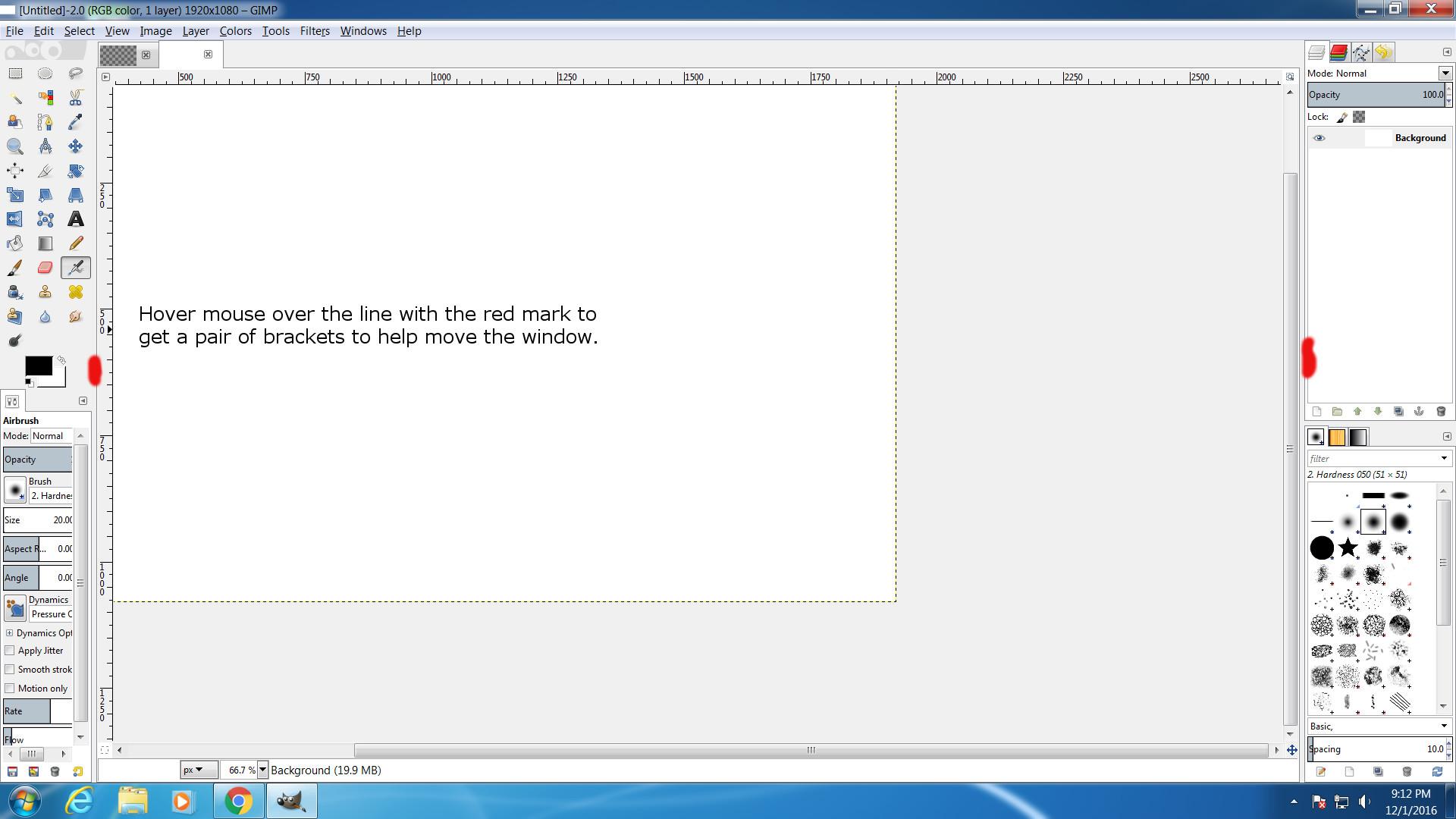Click the black foreground color swatch
Screen dimensions: 1456x819
(x=38, y=366)
